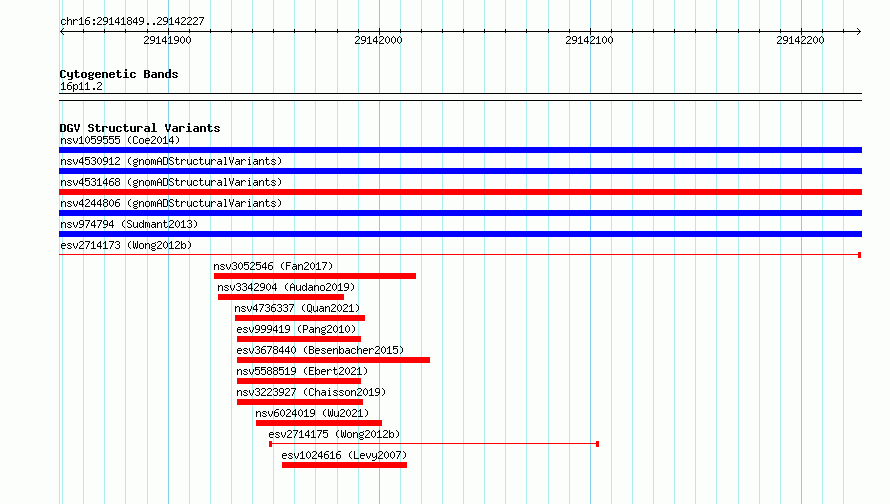Open esv3678440 (Besenbacher2015) variant label
890x504 pixels.
point(320,350)
